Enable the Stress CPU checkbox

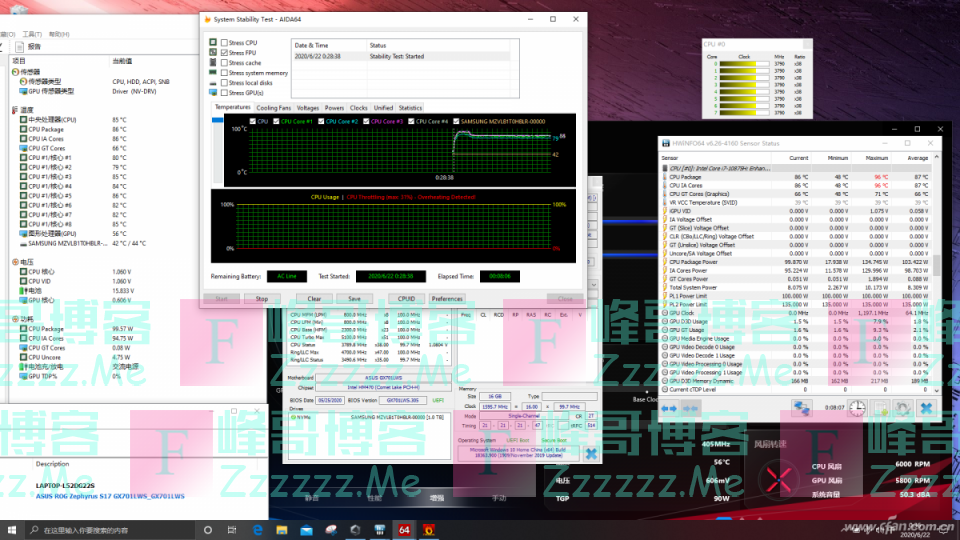(x=224, y=43)
